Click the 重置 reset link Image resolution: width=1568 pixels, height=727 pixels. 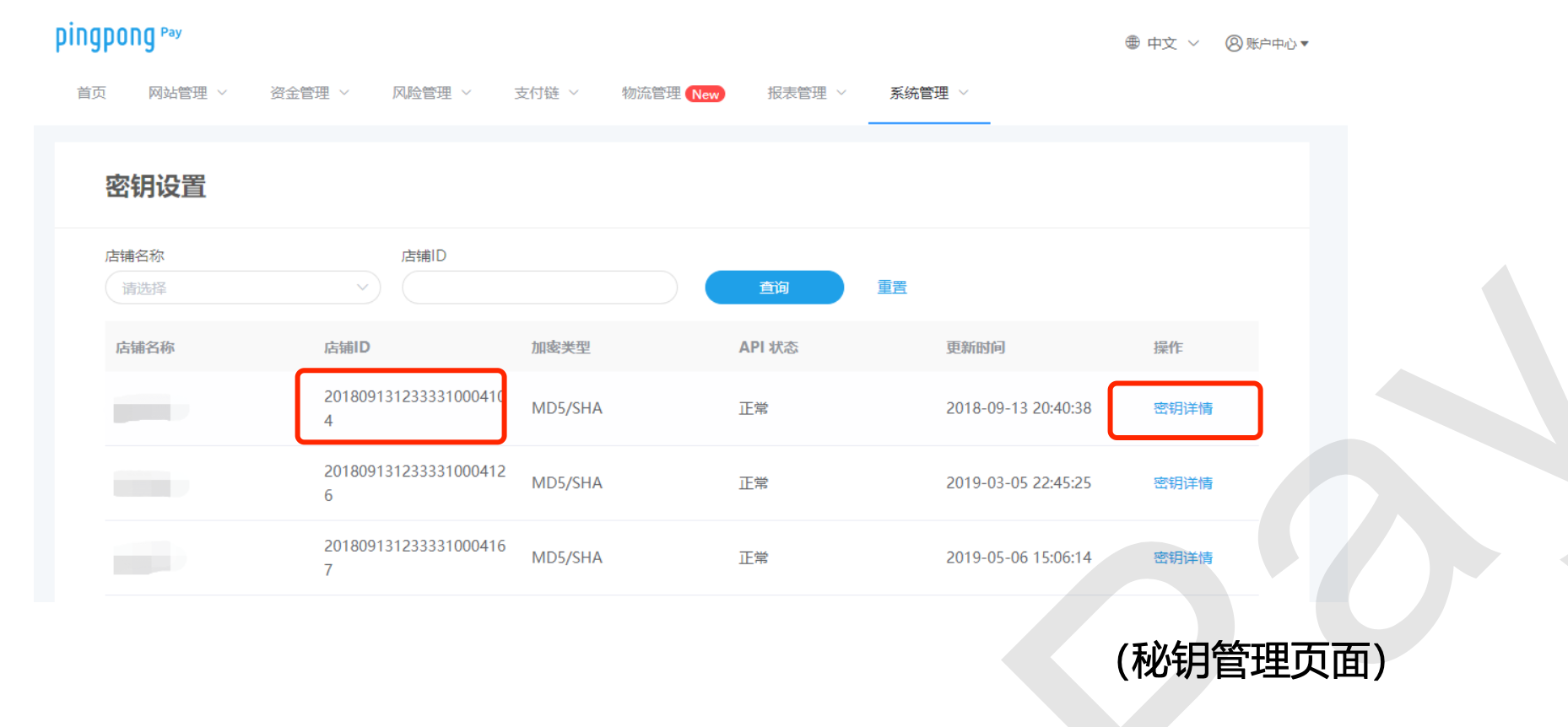892,288
